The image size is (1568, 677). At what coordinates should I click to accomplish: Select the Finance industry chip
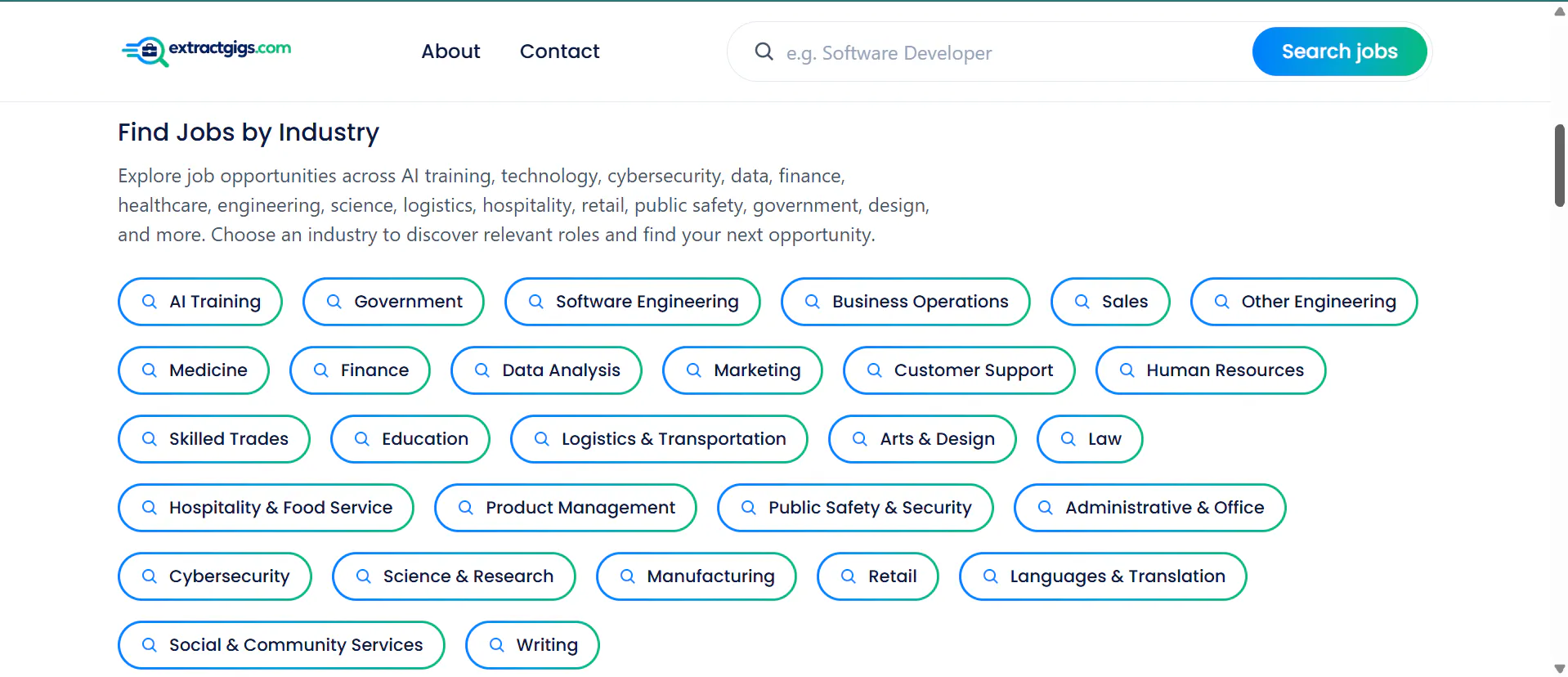pos(360,370)
